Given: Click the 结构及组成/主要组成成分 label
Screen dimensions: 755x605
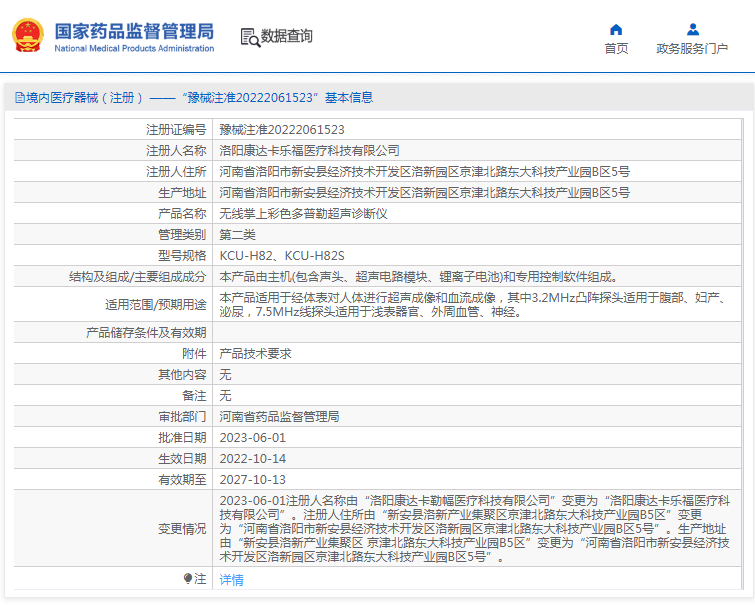Looking at the screenshot, I should click(138, 276).
